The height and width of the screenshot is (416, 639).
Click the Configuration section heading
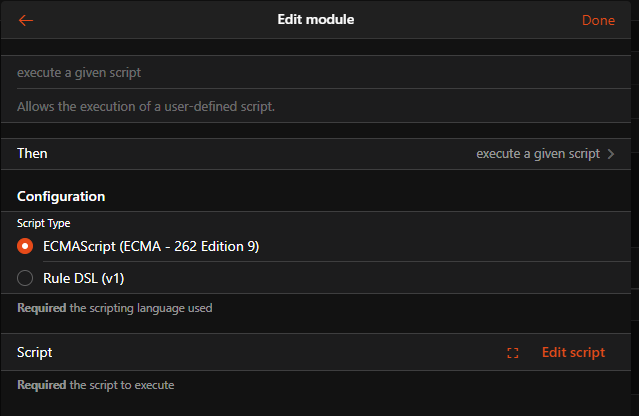[x=61, y=197]
